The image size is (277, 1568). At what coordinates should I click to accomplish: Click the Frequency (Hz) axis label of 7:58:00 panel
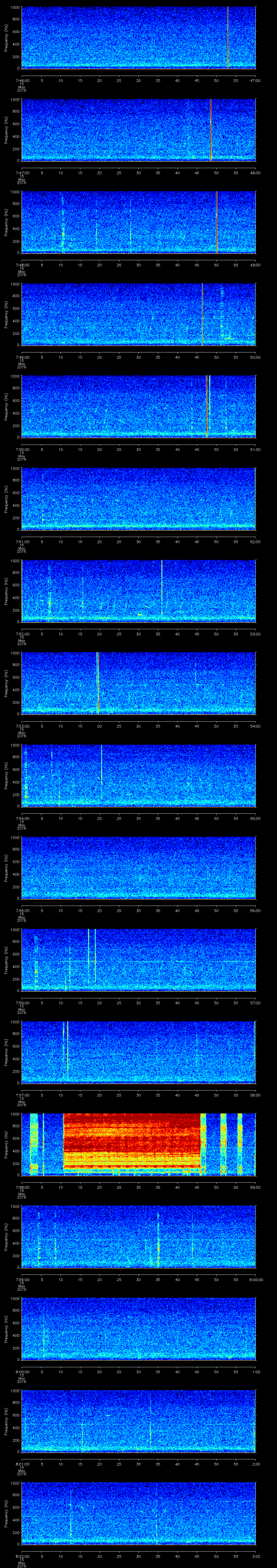pos(6,1144)
